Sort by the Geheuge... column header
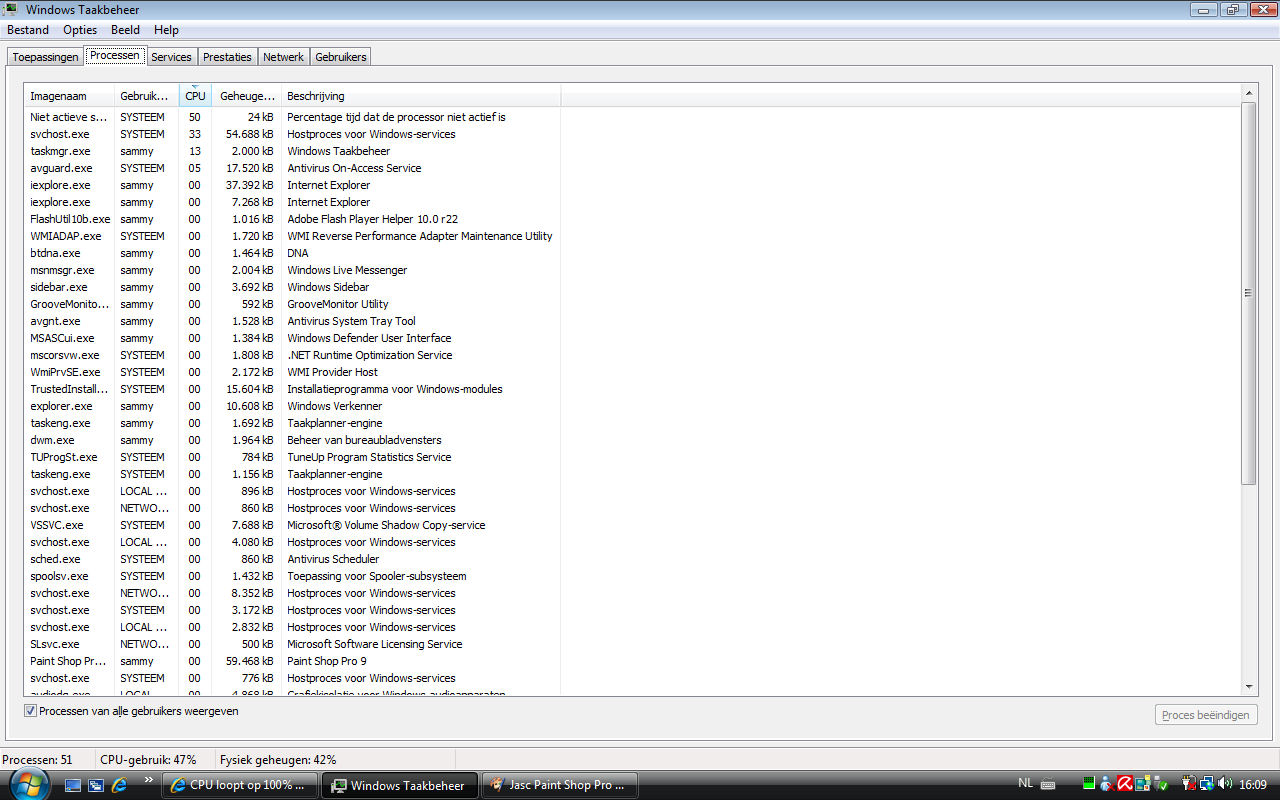The width and height of the screenshot is (1280, 800). 246,96
